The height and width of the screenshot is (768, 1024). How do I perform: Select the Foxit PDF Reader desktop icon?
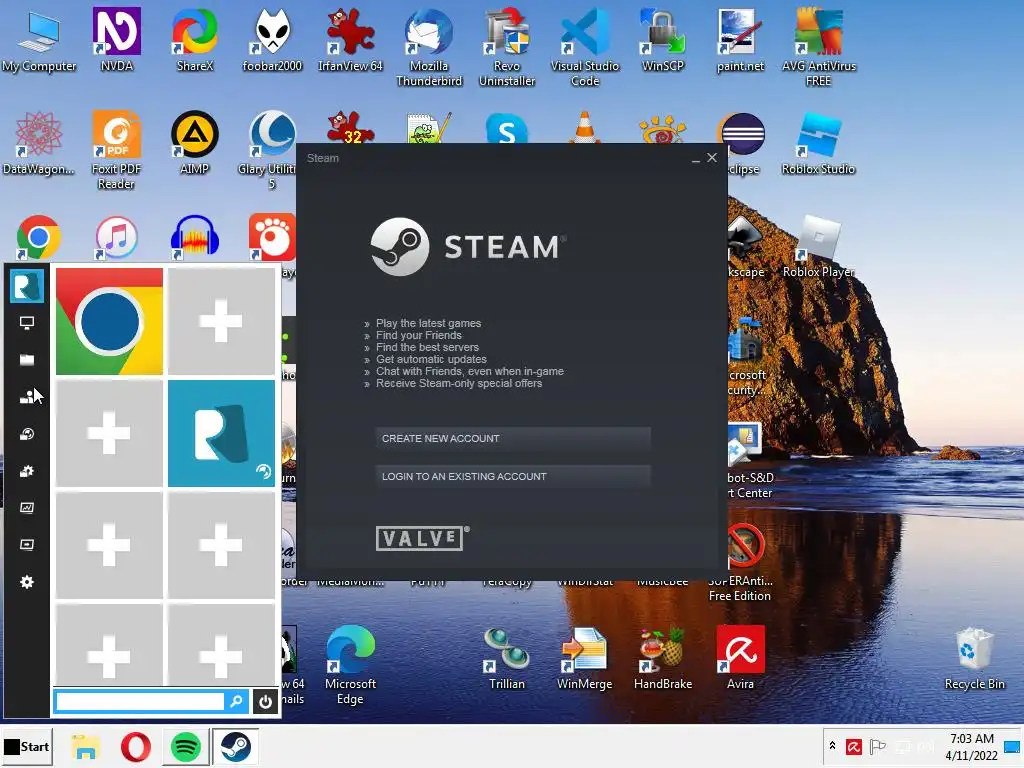[x=116, y=150]
